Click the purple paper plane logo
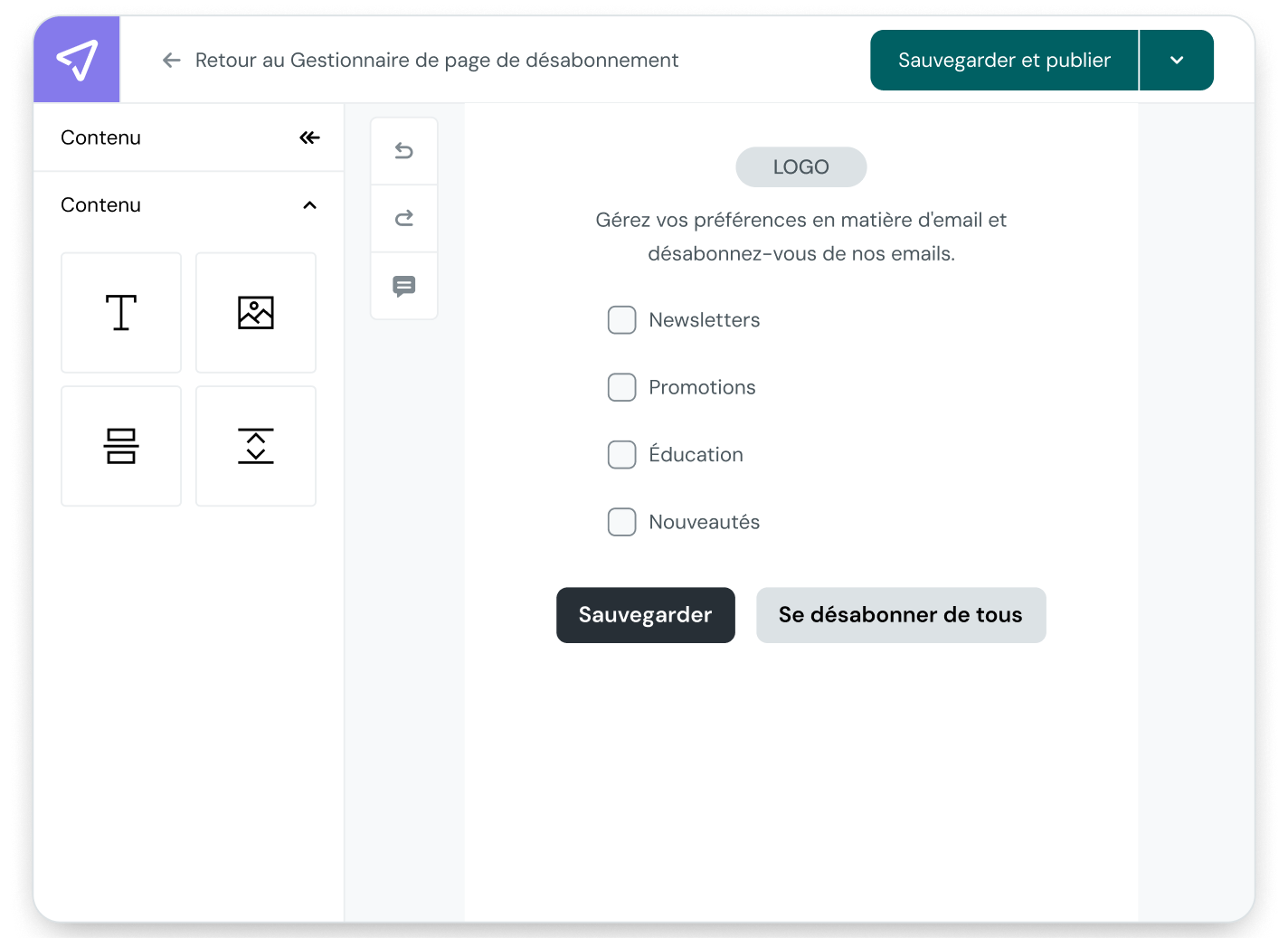Image resolution: width=1288 pixels, height=938 pixels. [x=76, y=59]
